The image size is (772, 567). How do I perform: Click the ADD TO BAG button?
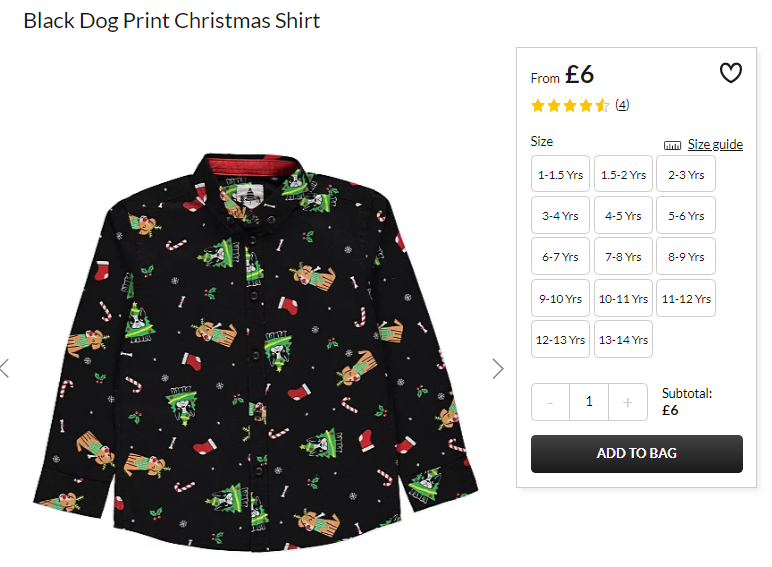coord(637,453)
